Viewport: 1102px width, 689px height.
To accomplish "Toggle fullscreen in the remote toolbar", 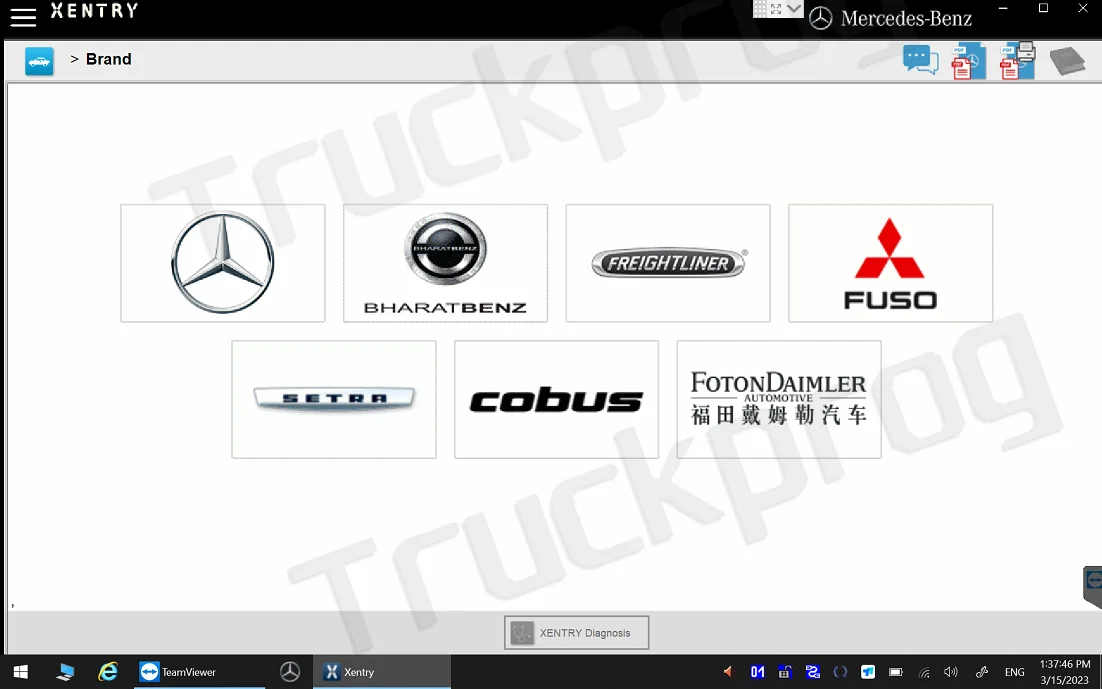I will (776, 8).
